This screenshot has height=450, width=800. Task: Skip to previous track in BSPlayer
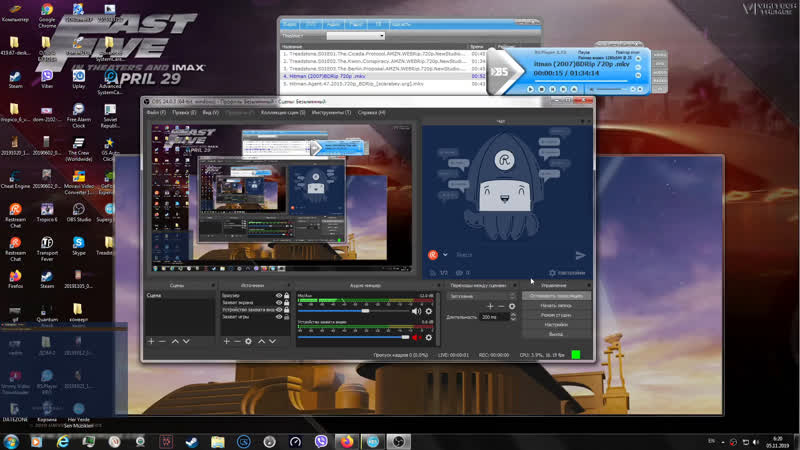pos(553,89)
